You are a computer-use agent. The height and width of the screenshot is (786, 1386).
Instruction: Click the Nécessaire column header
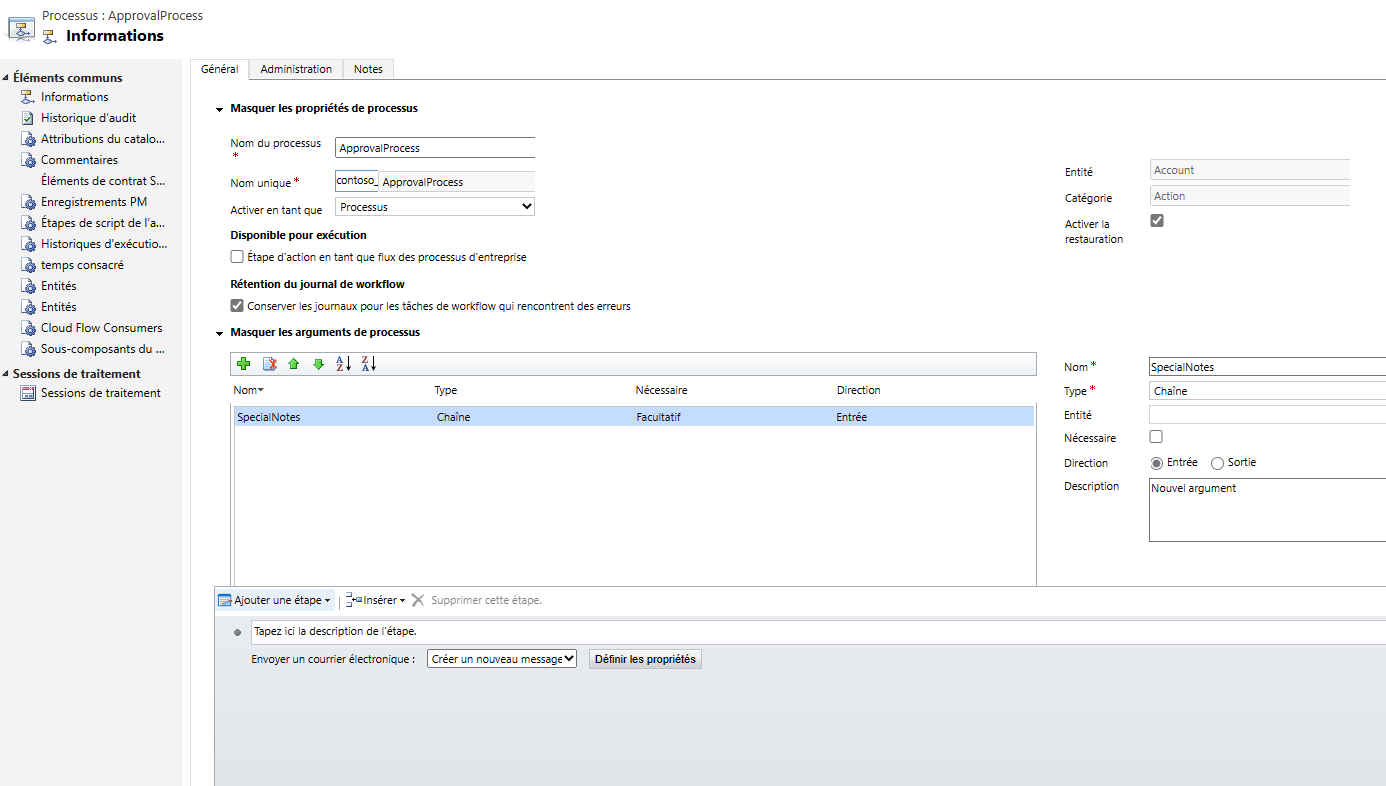click(x=661, y=390)
